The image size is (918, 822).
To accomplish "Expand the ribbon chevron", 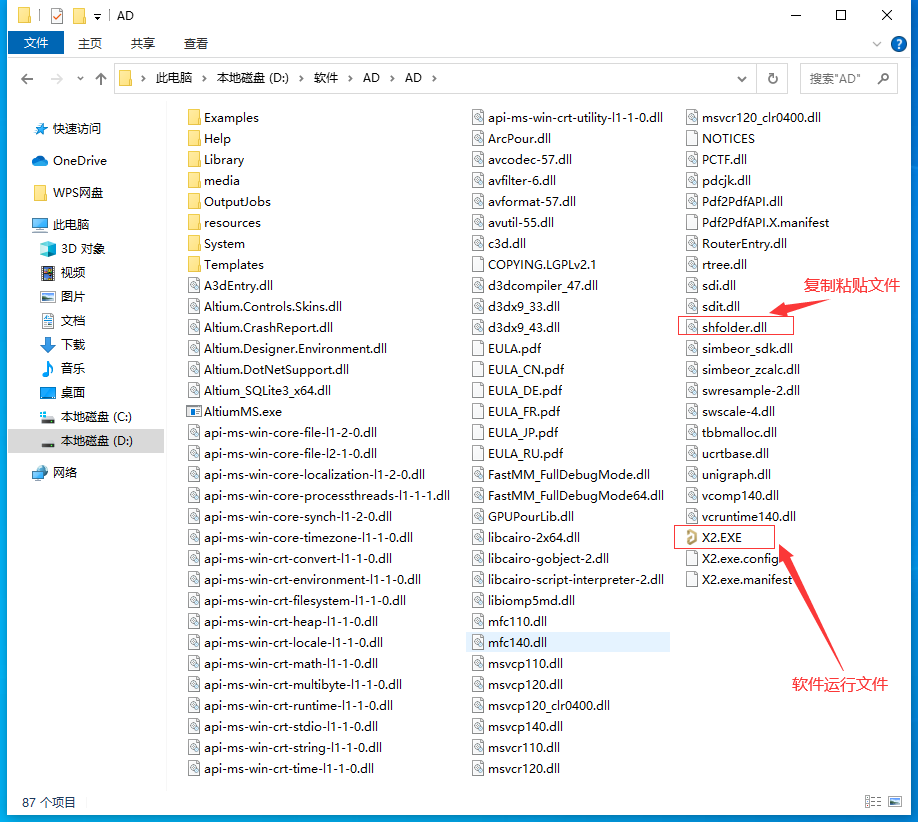I will click(876, 44).
